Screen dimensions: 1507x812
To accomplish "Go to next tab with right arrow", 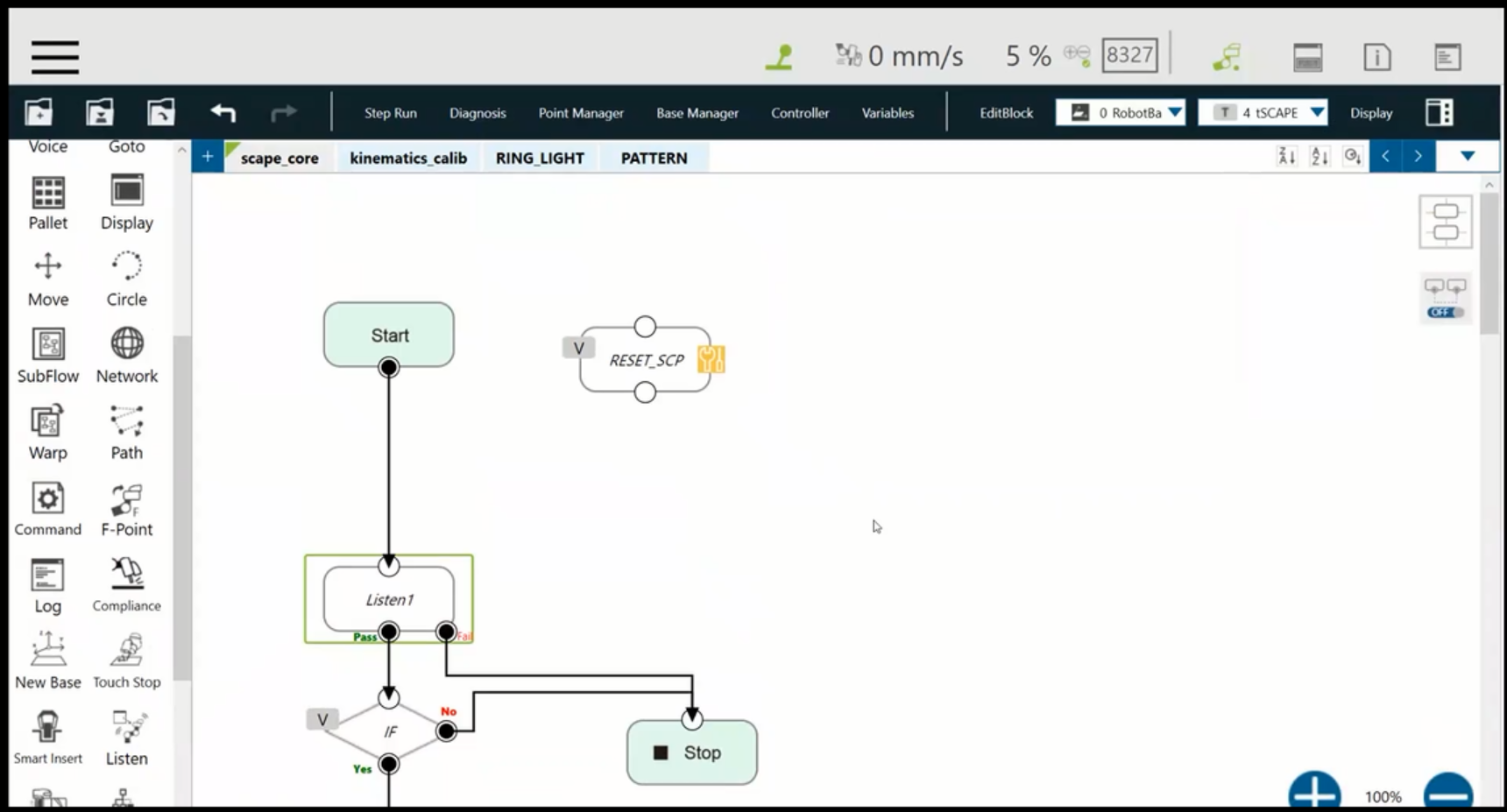I will click(1418, 157).
